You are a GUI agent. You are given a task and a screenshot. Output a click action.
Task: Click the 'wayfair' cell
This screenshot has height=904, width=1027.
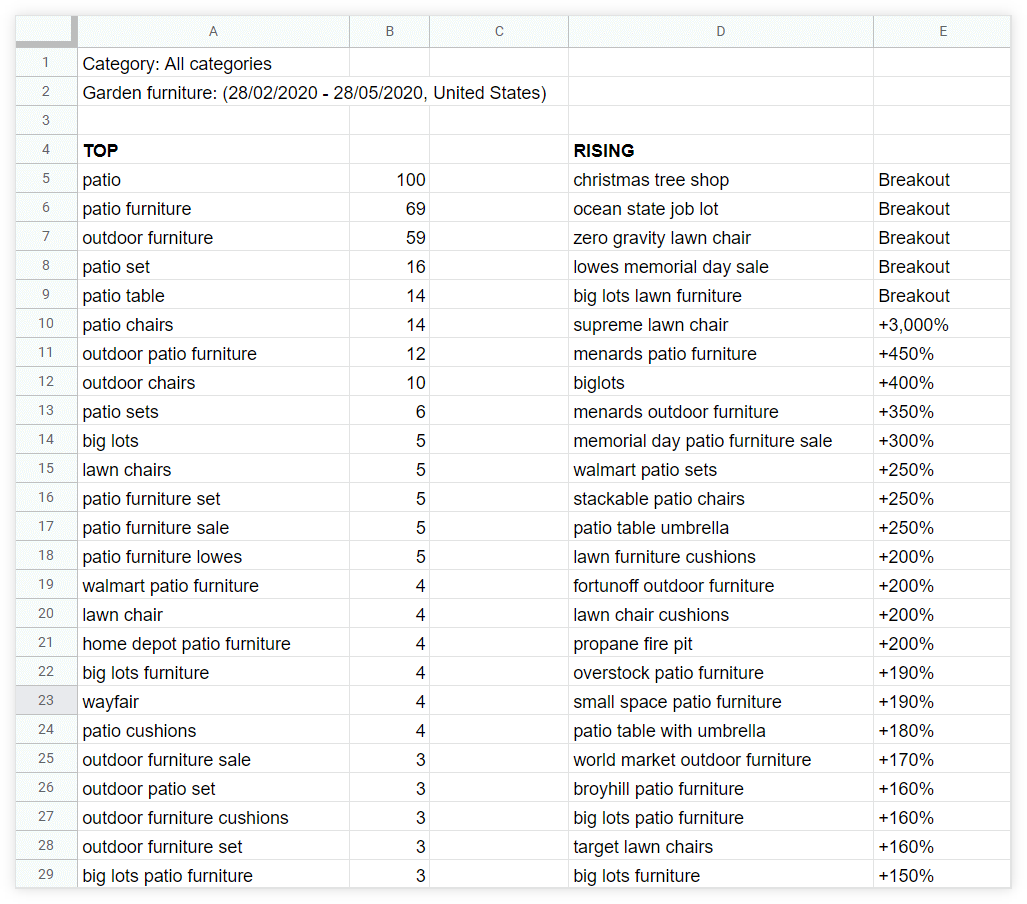click(214, 701)
